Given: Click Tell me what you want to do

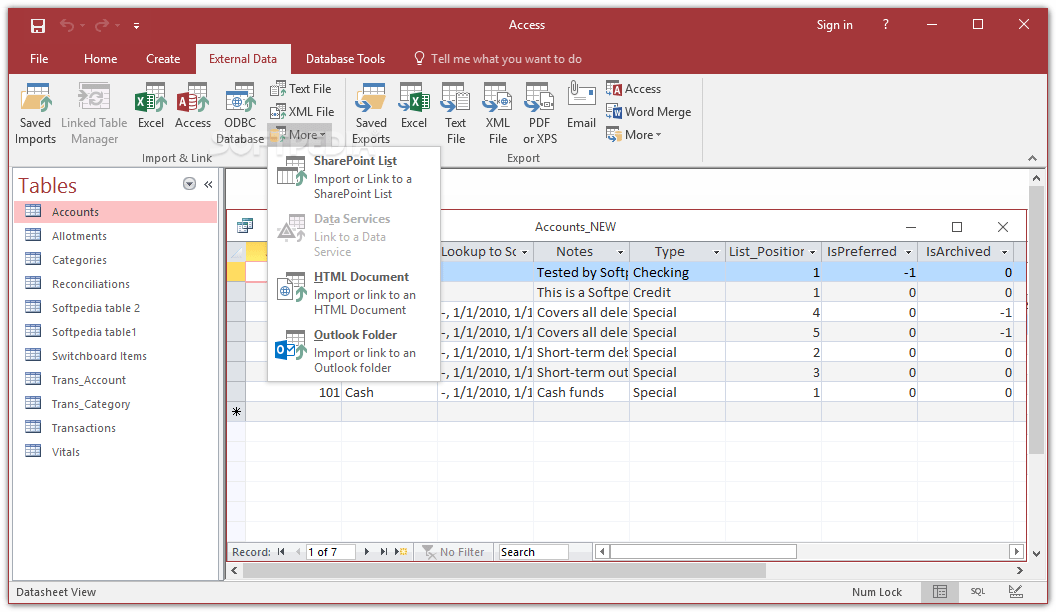Looking at the screenshot, I should tap(498, 59).
